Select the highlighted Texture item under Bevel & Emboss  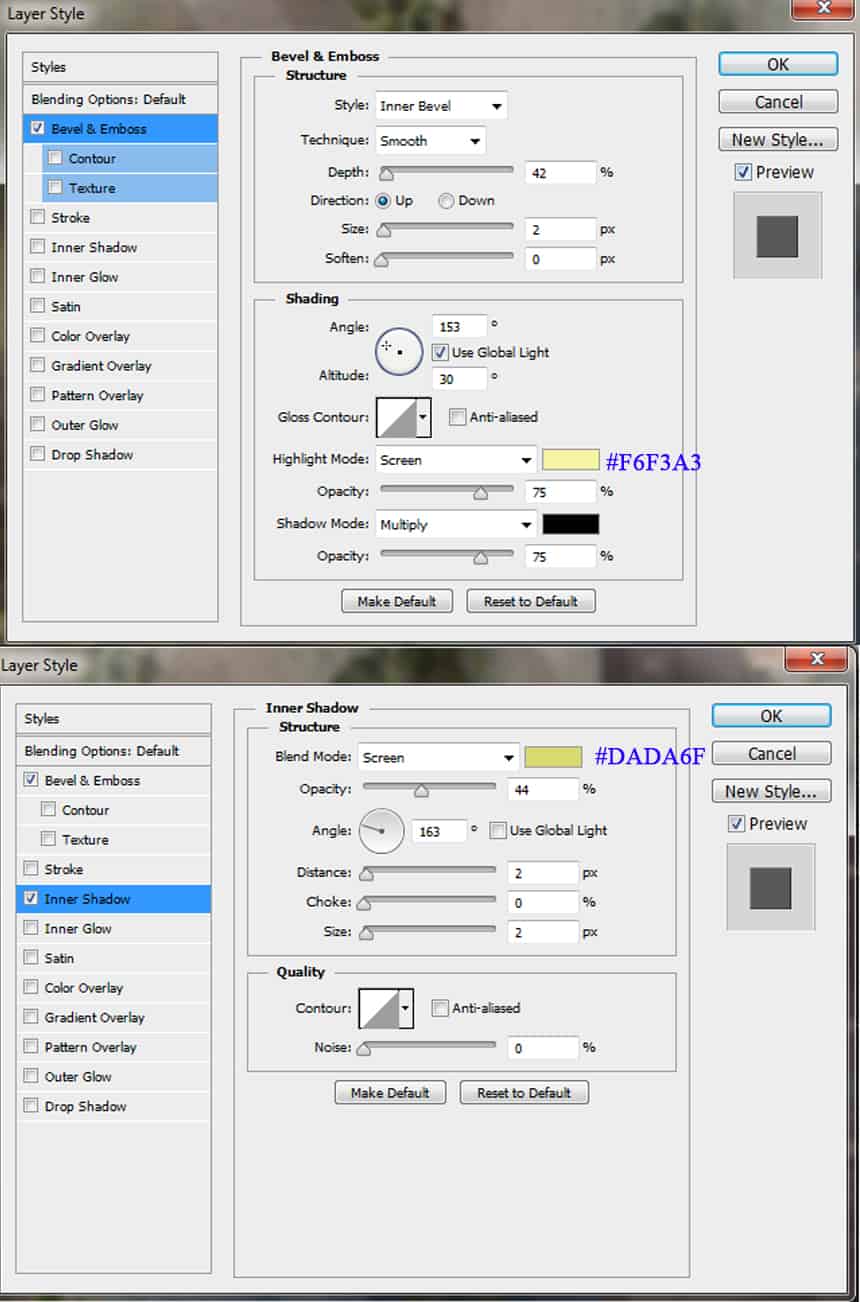click(x=91, y=188)
